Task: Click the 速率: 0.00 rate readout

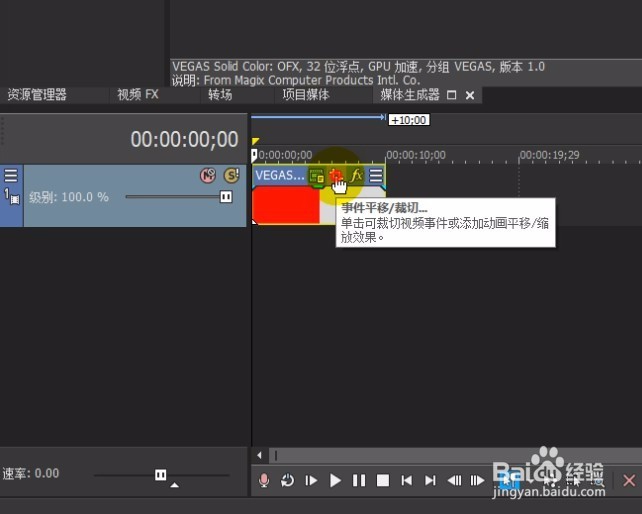Action: point(31,473)
